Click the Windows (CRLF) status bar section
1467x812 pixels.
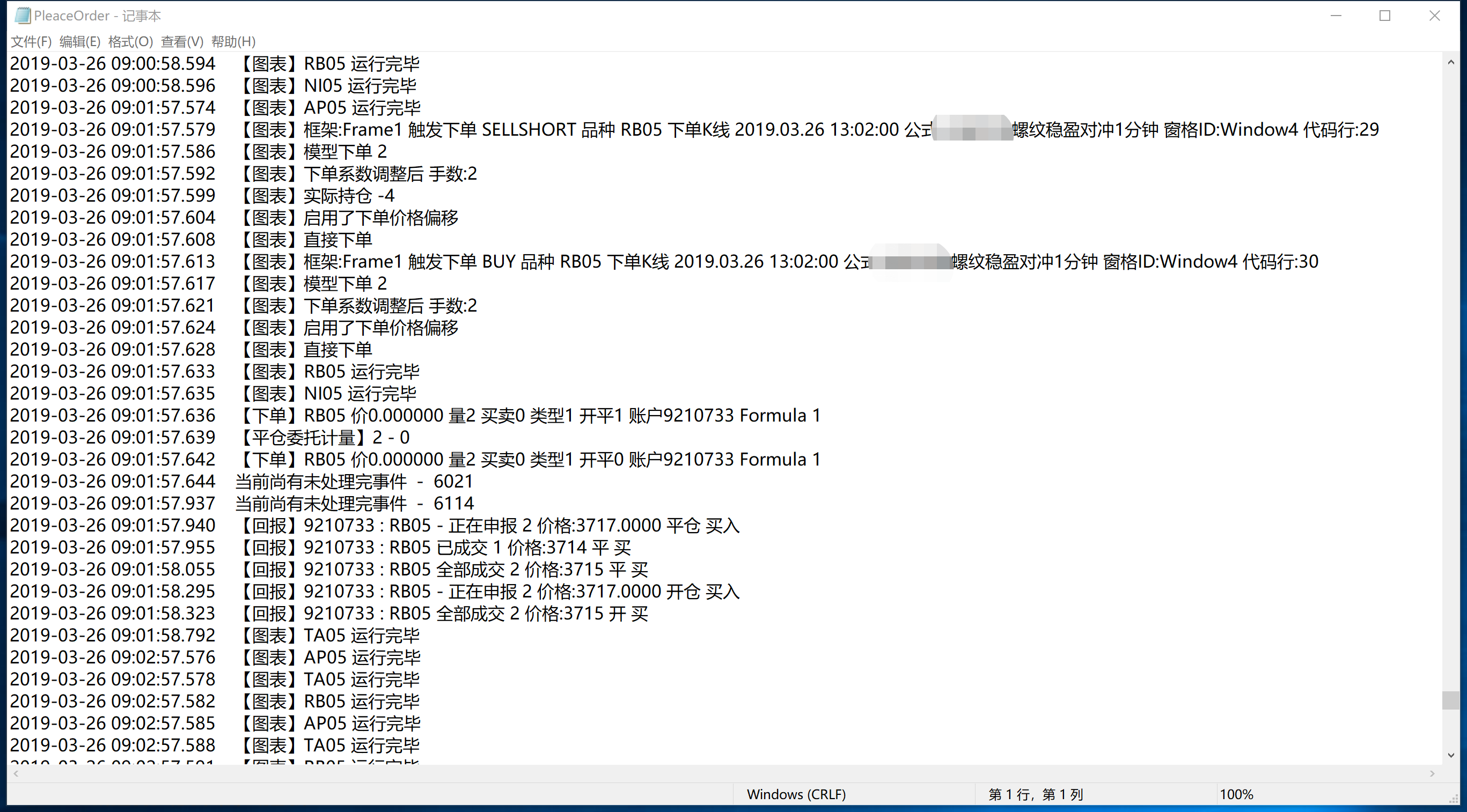coord(796,794)
